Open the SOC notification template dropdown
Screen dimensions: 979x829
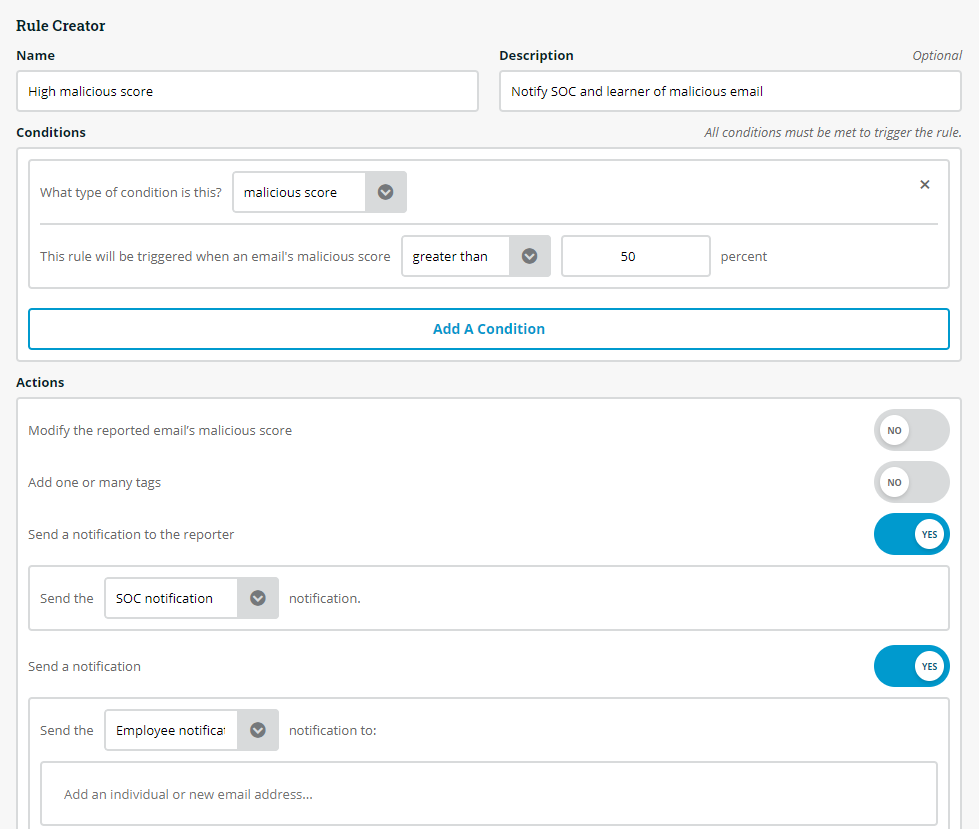coord(171,599)
